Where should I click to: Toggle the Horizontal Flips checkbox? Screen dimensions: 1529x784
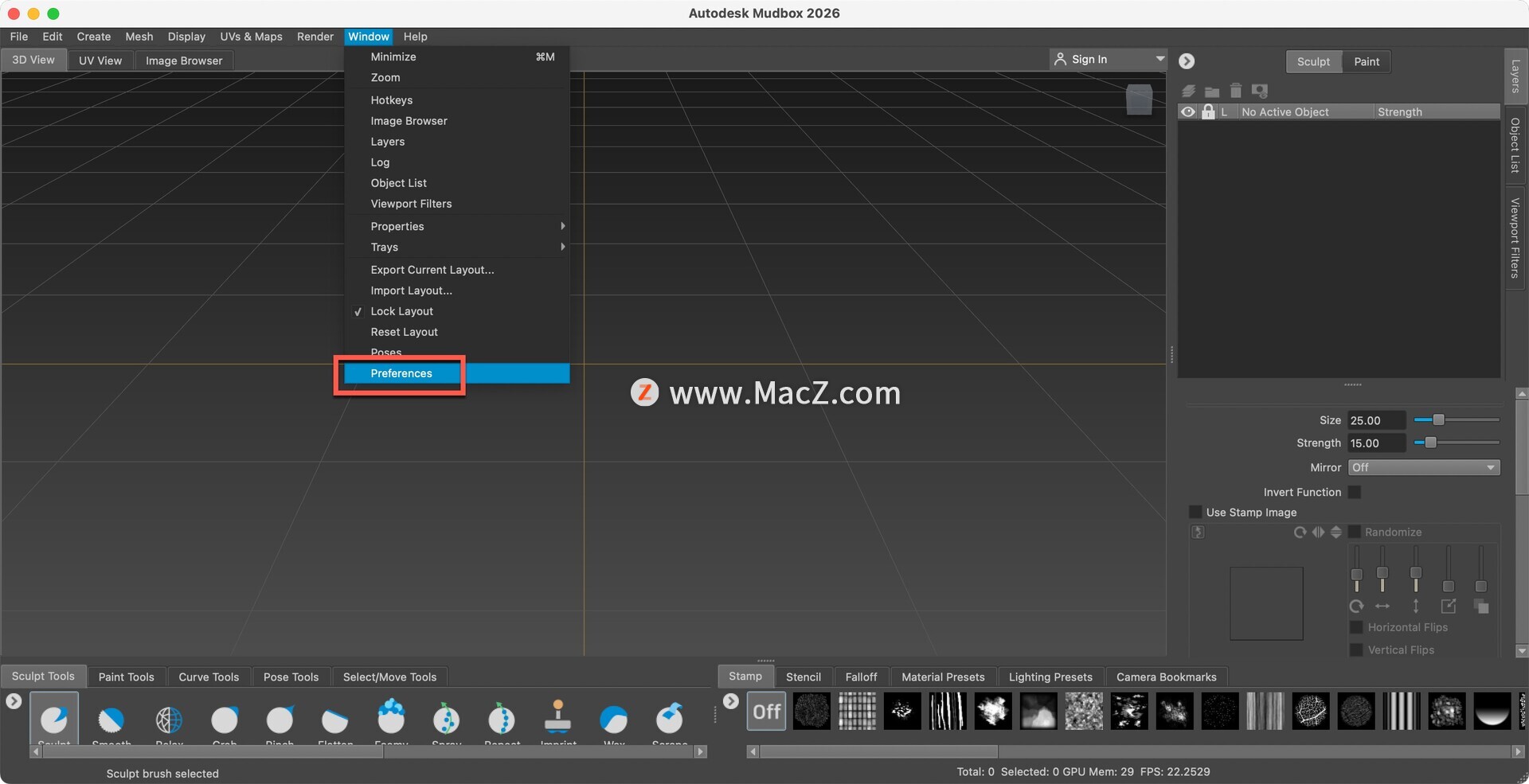click(1356, 627)
